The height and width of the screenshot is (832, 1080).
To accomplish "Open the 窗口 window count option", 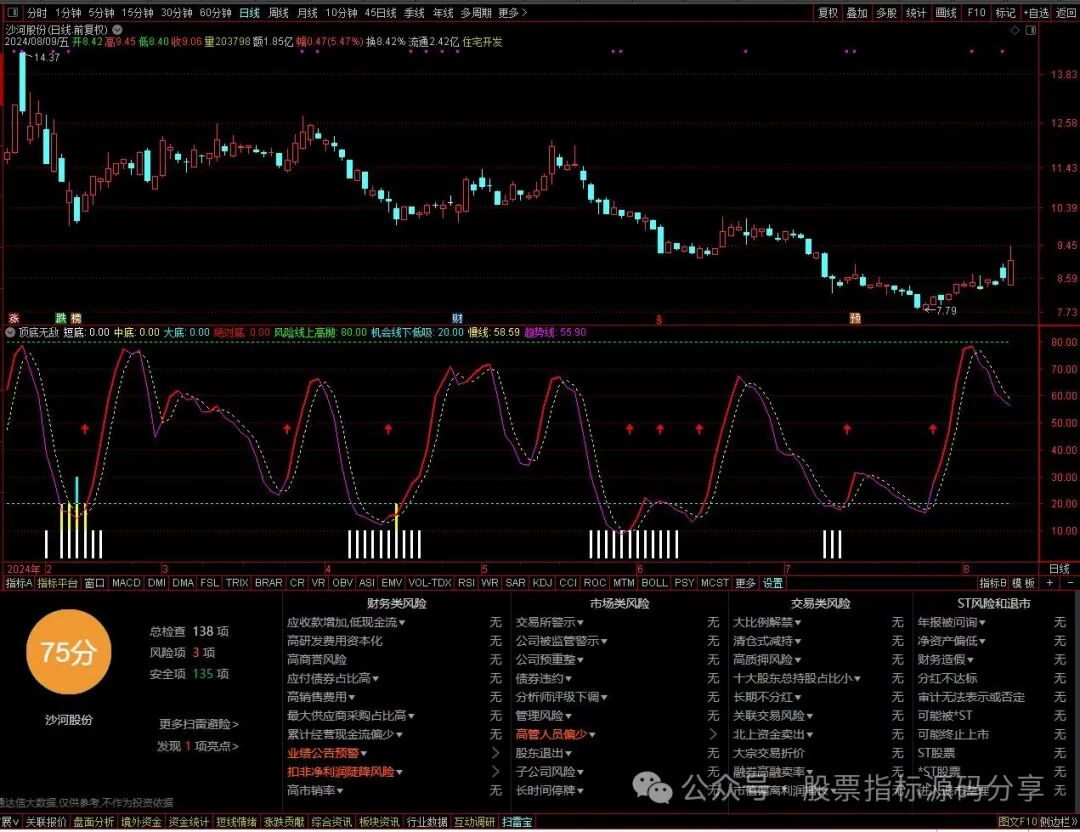I will pyautogui.click(x=94, y=583).
